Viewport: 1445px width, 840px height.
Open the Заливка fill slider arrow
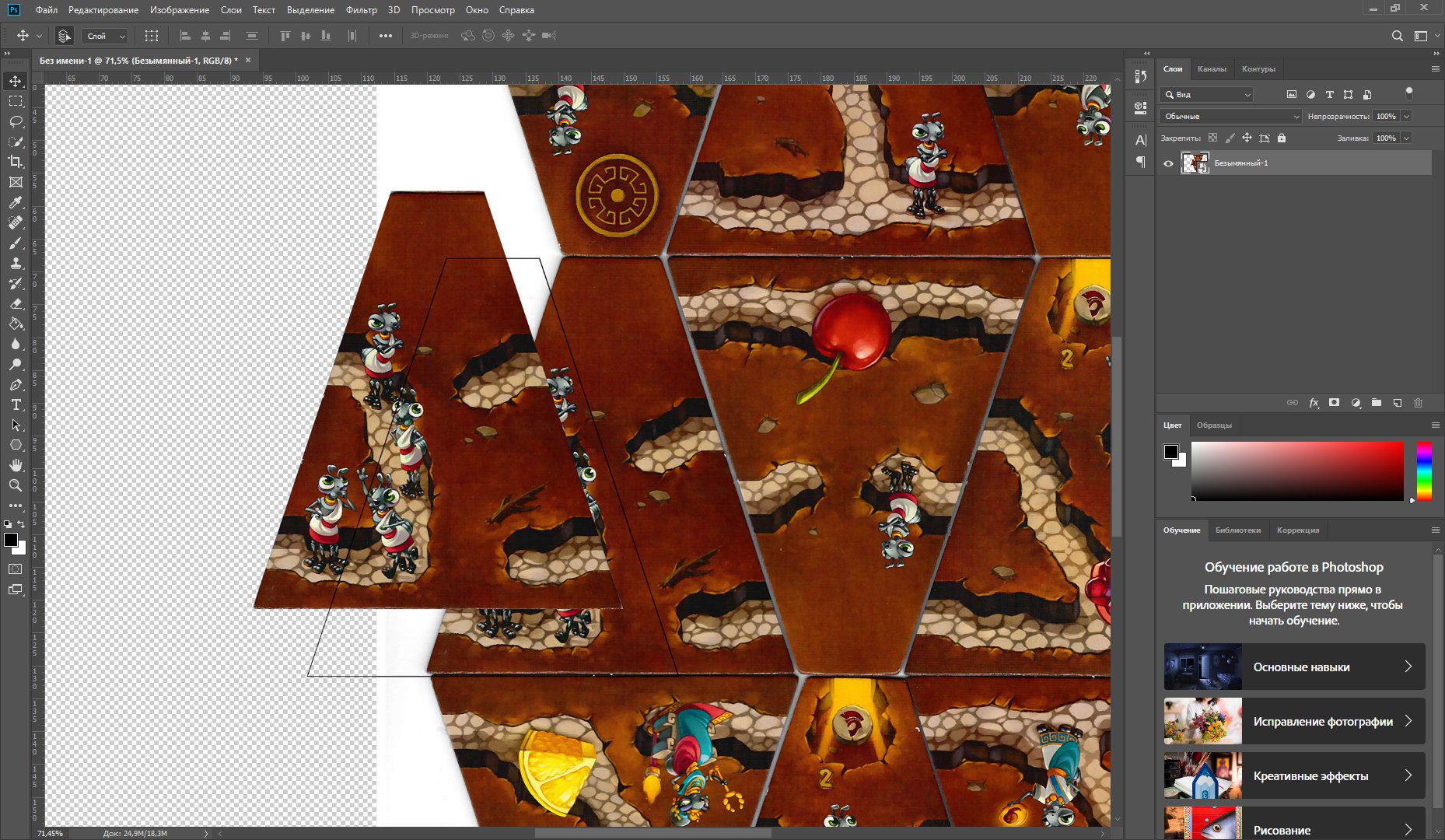tap(1406, 138)
